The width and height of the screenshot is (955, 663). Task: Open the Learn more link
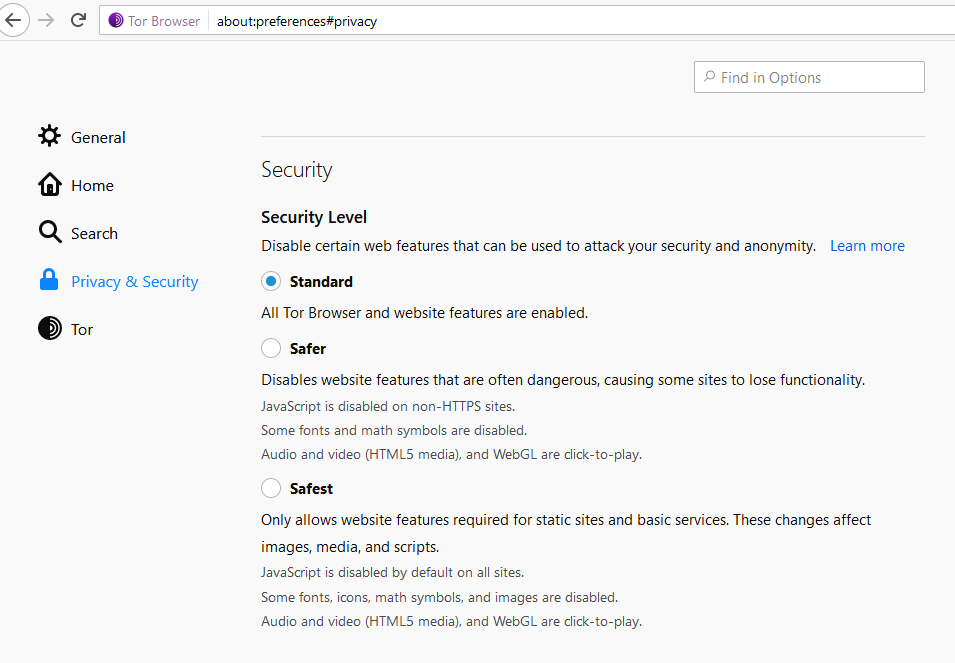pyautogui.click(x=867, y=246)
